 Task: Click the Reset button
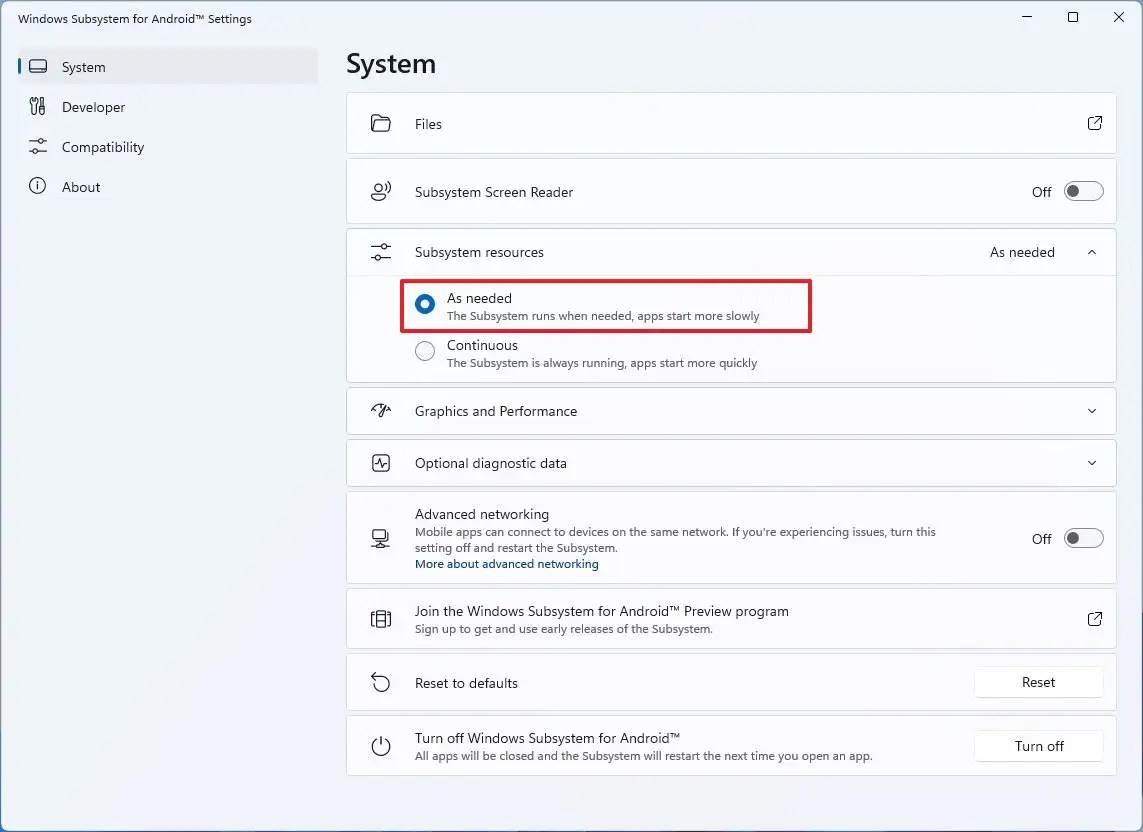click(x=1038, y=683)
